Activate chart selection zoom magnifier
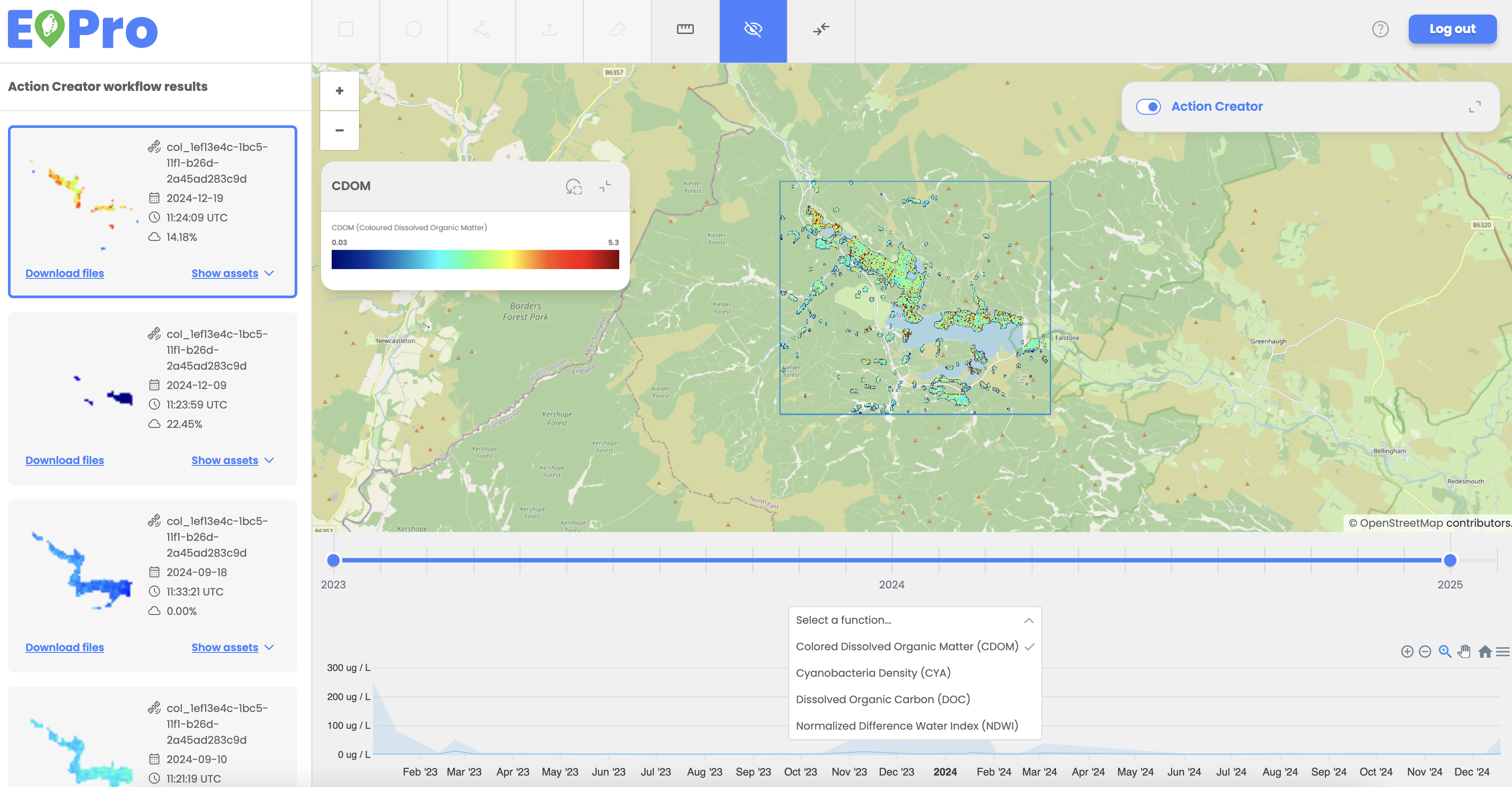Viewport: 1512px width, 787px height. (1445, 652)
